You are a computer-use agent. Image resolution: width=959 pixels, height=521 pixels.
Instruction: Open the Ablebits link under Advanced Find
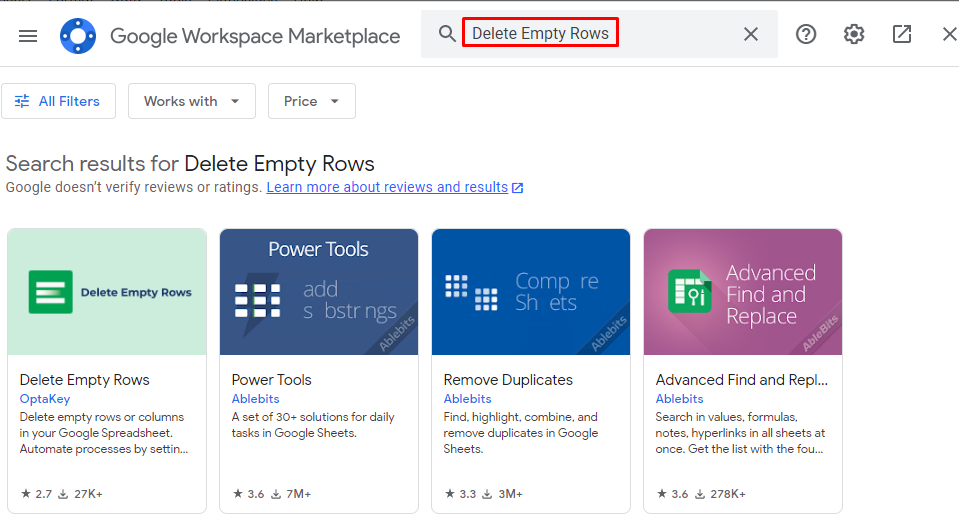tap(679, 399)
